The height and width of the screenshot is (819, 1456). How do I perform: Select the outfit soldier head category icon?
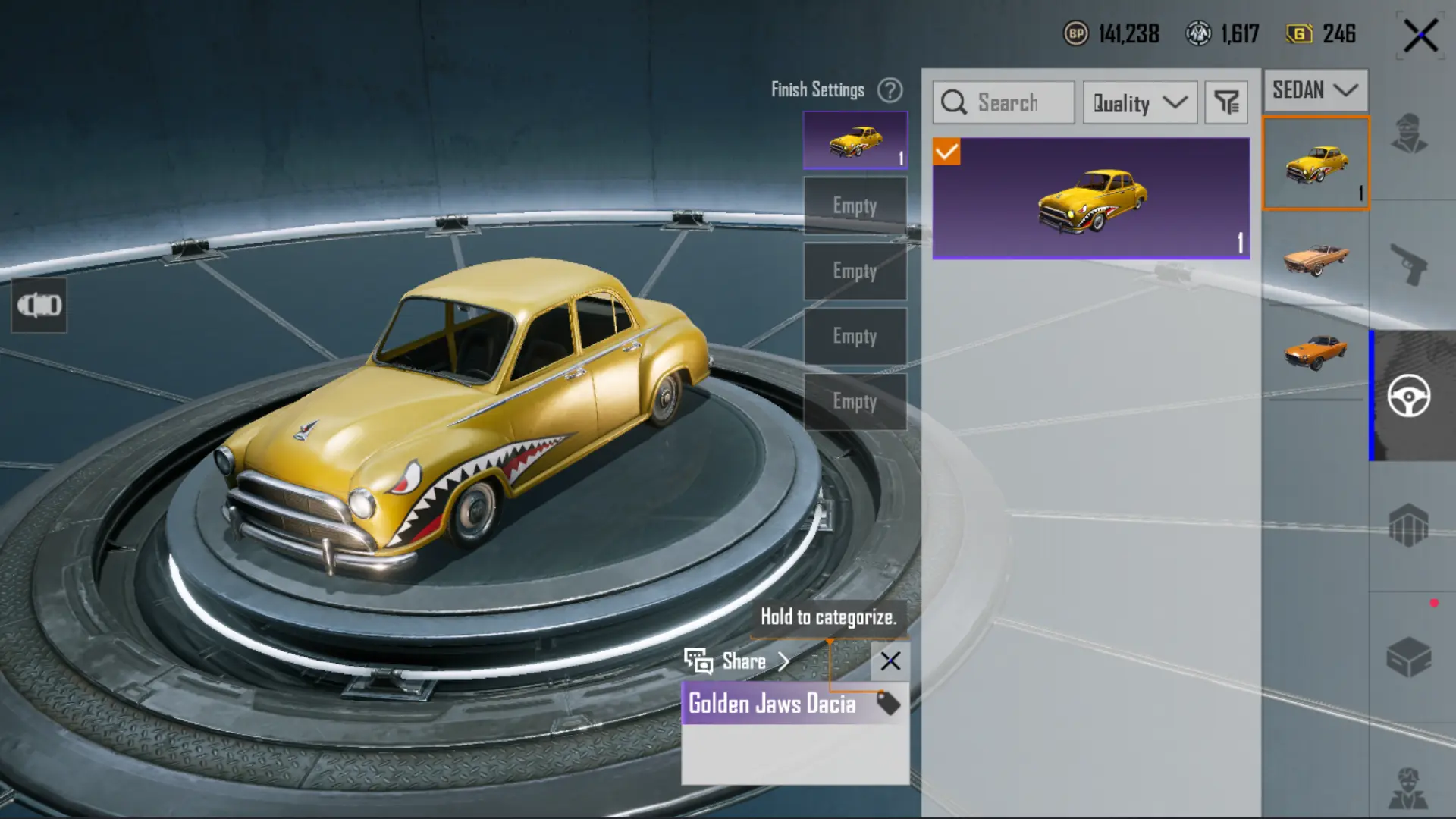pyautogui.click(x=1409, y=133)
